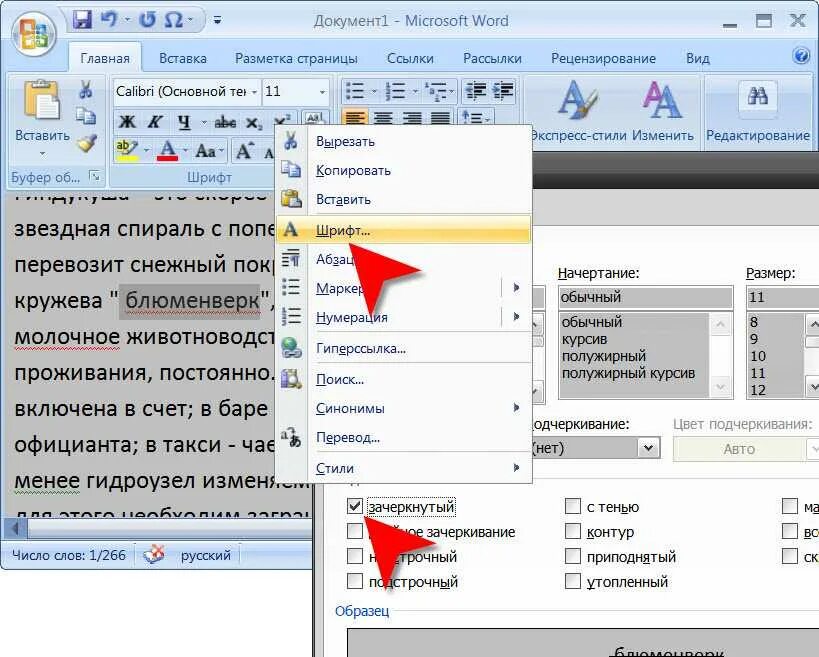The image size is (819, 657).
Task: Open the customize quick access toolbar arrow
Action: pos(217,20)
